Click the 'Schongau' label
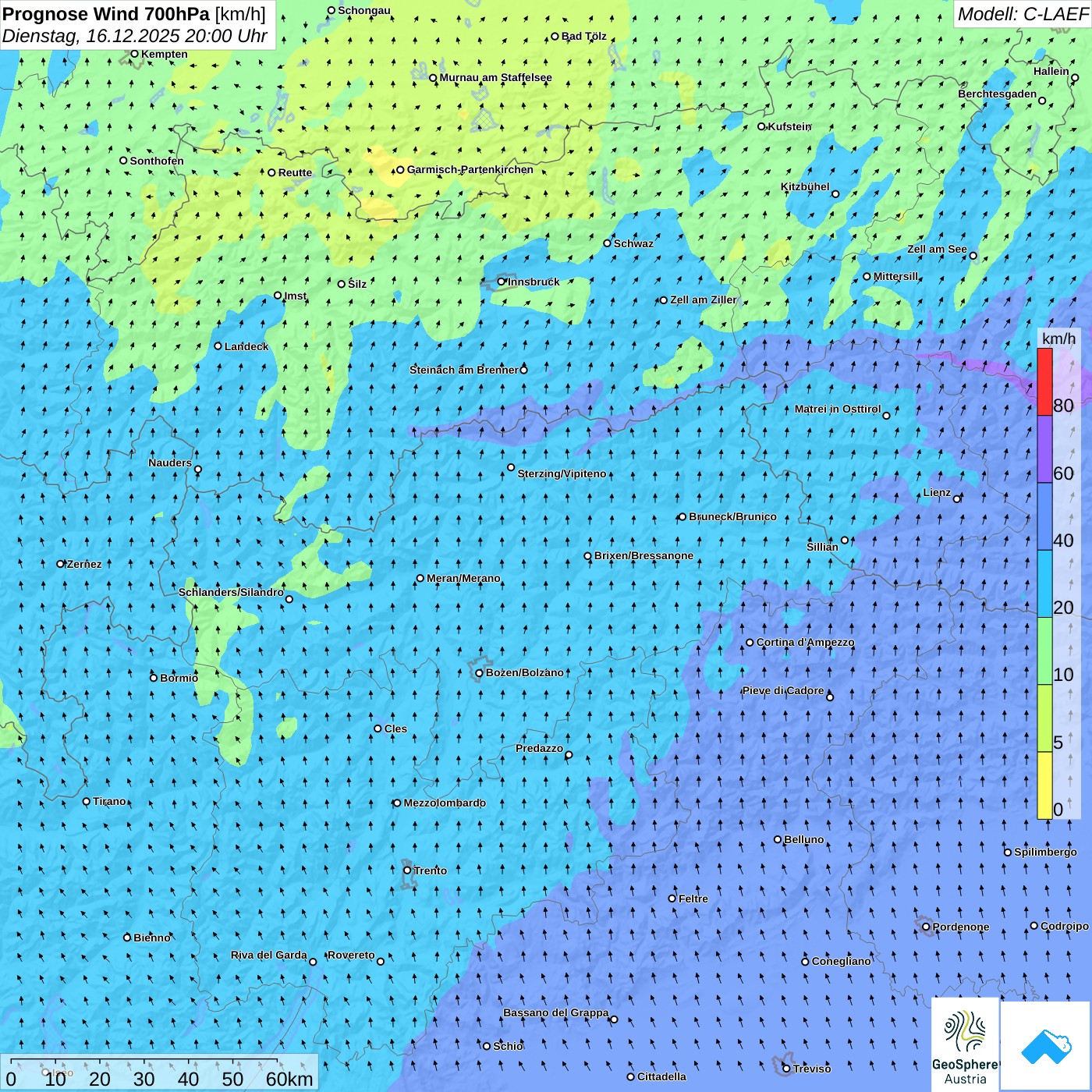Viewport: 1092px width, 1092px height. tap(364, 10)
